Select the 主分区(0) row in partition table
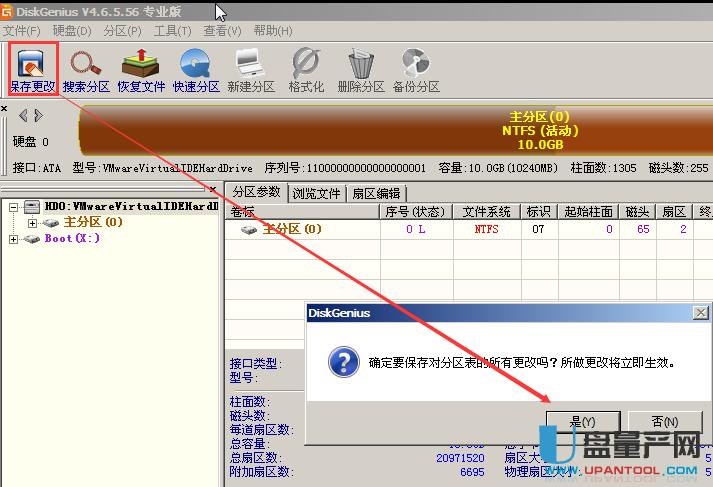Image resolution: width=713 pixels, height=487 pixels. pyautogui.click(x=468, y=229)
